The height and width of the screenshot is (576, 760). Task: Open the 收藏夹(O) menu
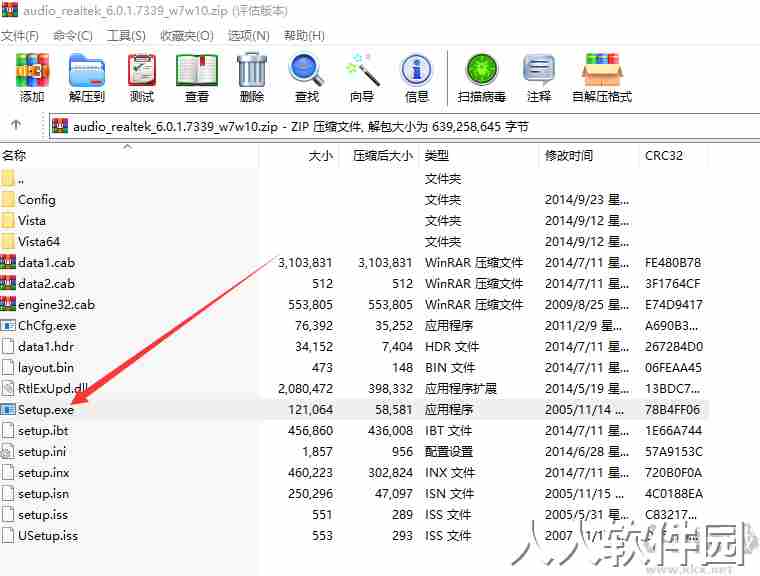[187, 35]
